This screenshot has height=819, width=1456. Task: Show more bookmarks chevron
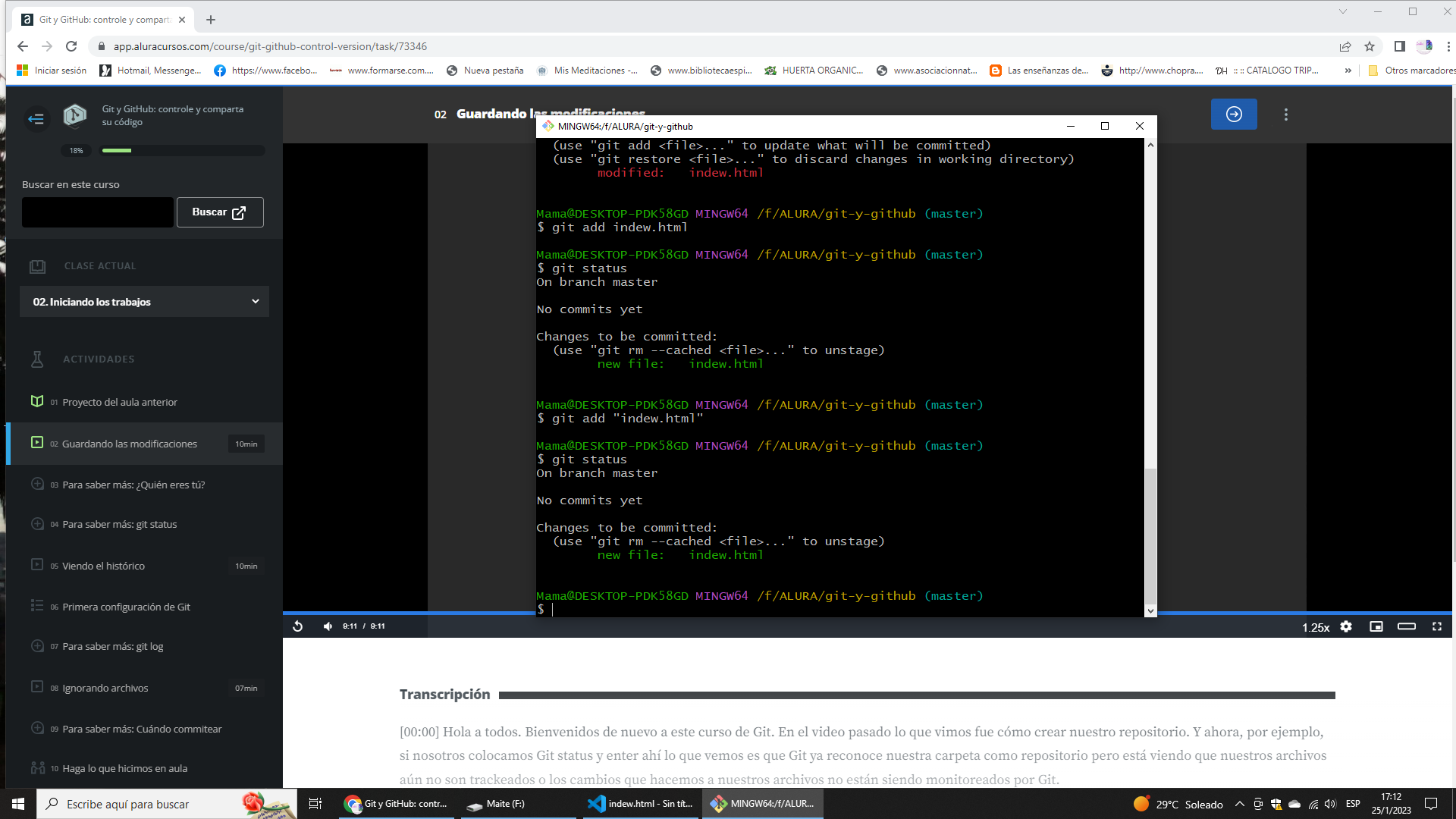pos(1348,71)
